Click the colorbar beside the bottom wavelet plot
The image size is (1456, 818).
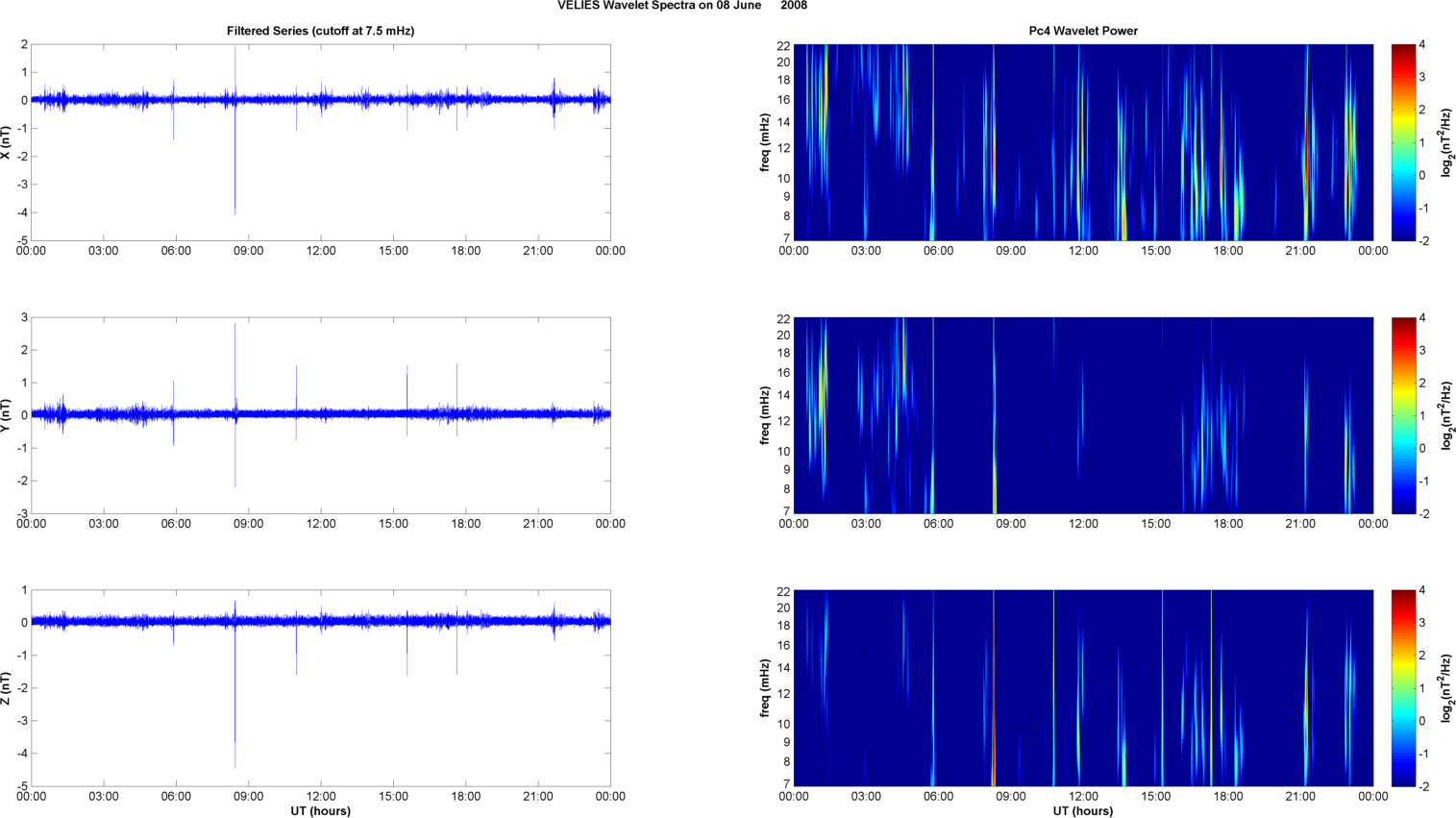(1403, 688)
